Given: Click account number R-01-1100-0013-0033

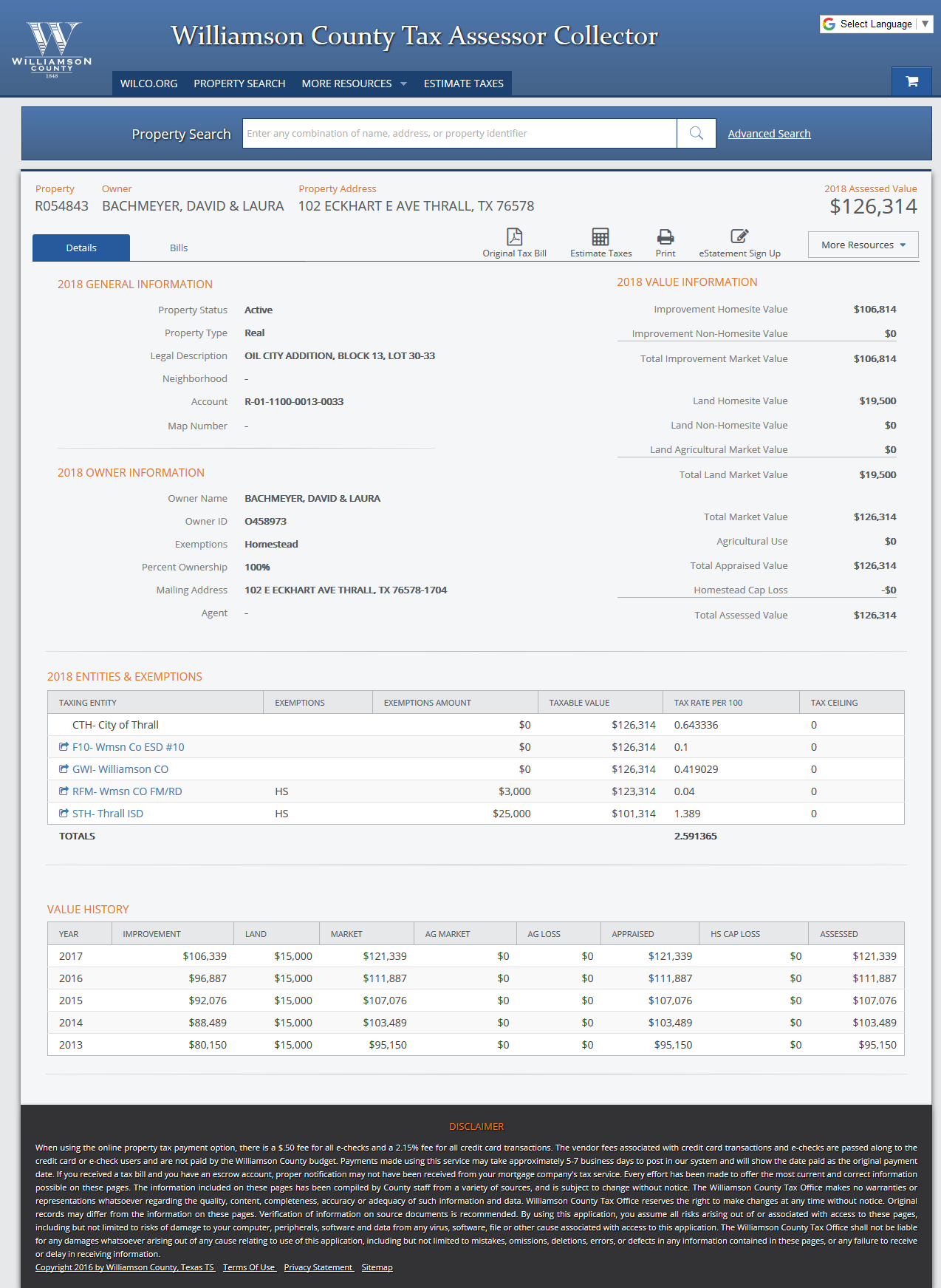Looking at the screenshot, I should 294,402.
